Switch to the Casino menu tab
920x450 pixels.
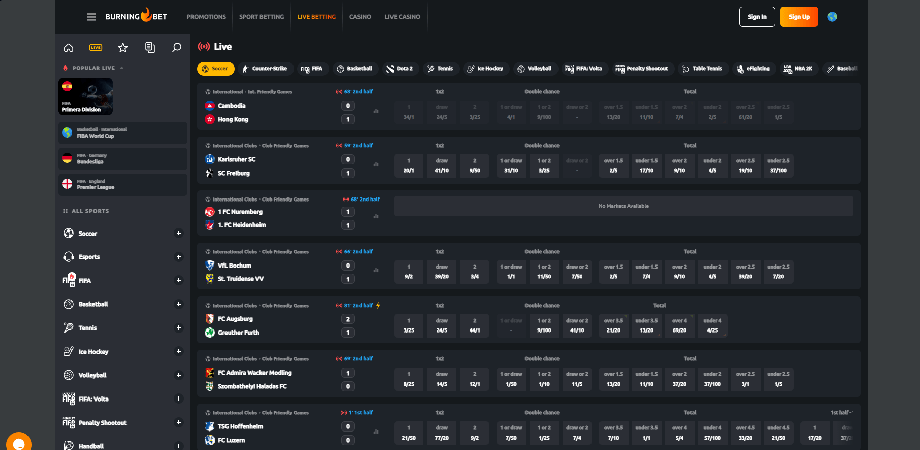click(x=359, y=17)
